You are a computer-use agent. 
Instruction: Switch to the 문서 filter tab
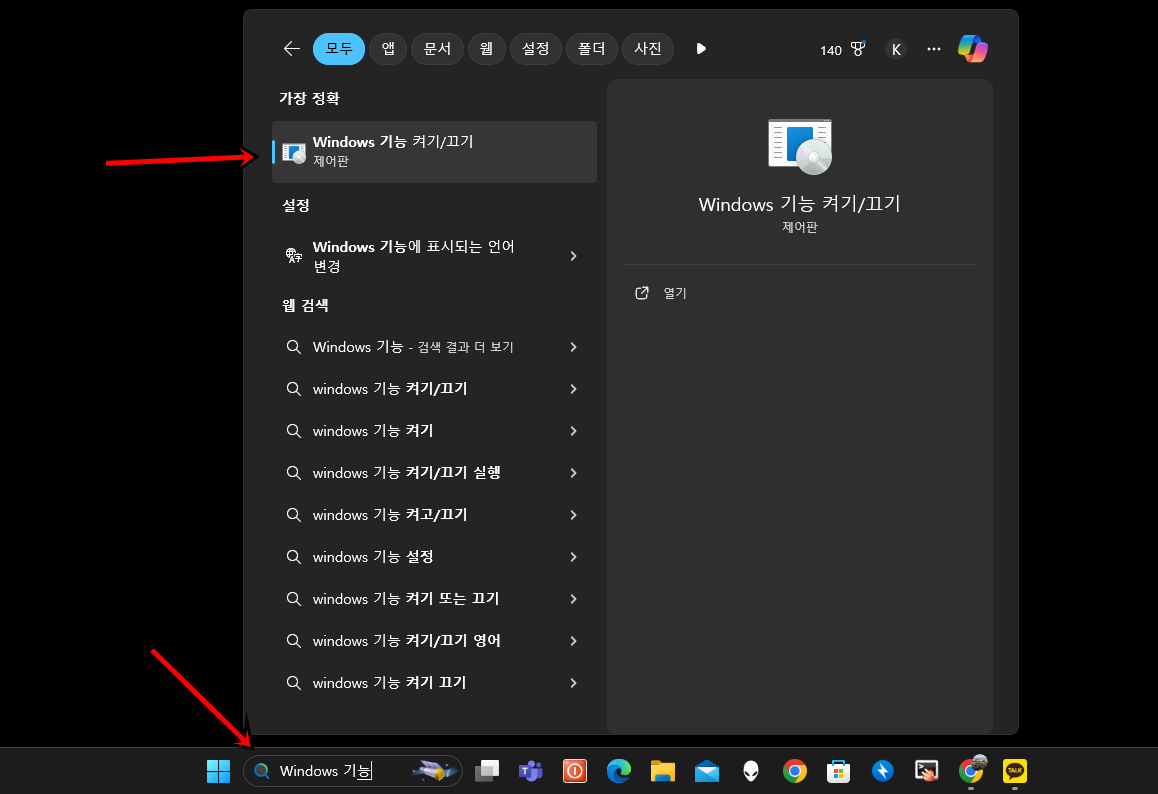[x=437, y=49]
